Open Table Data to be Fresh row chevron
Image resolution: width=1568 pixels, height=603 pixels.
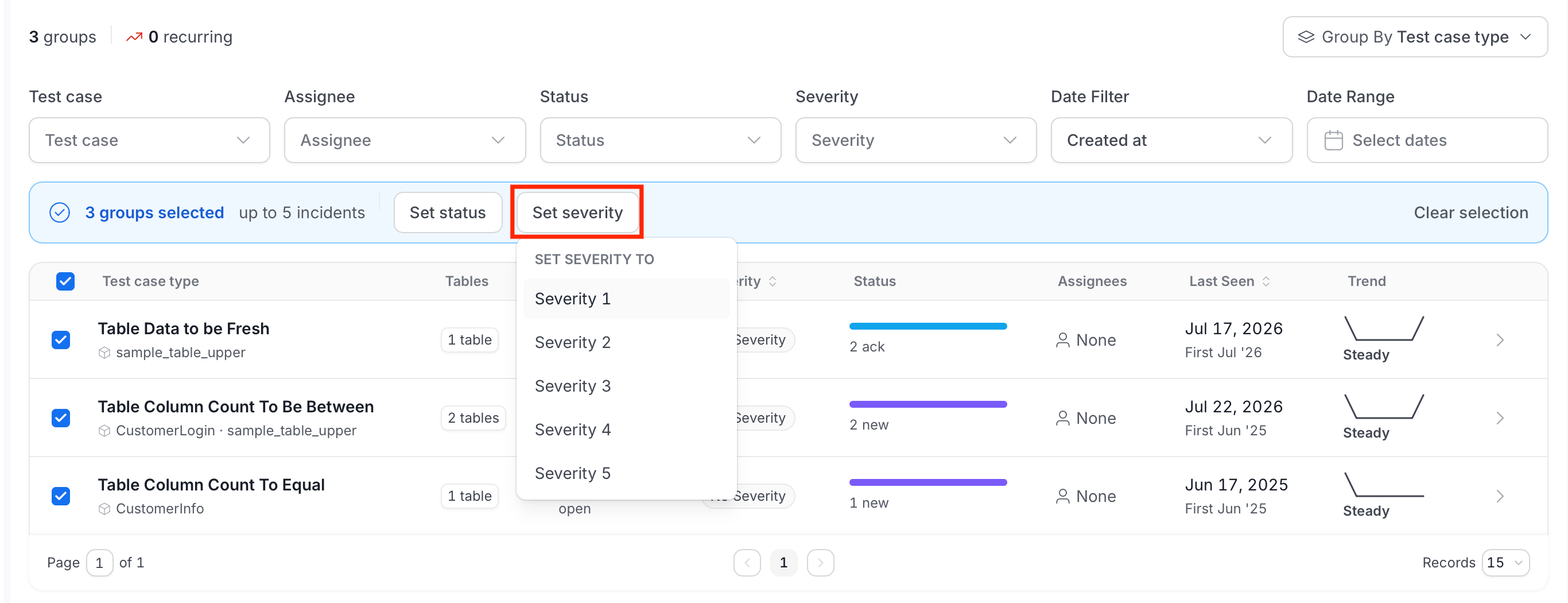click(1500, 340)
